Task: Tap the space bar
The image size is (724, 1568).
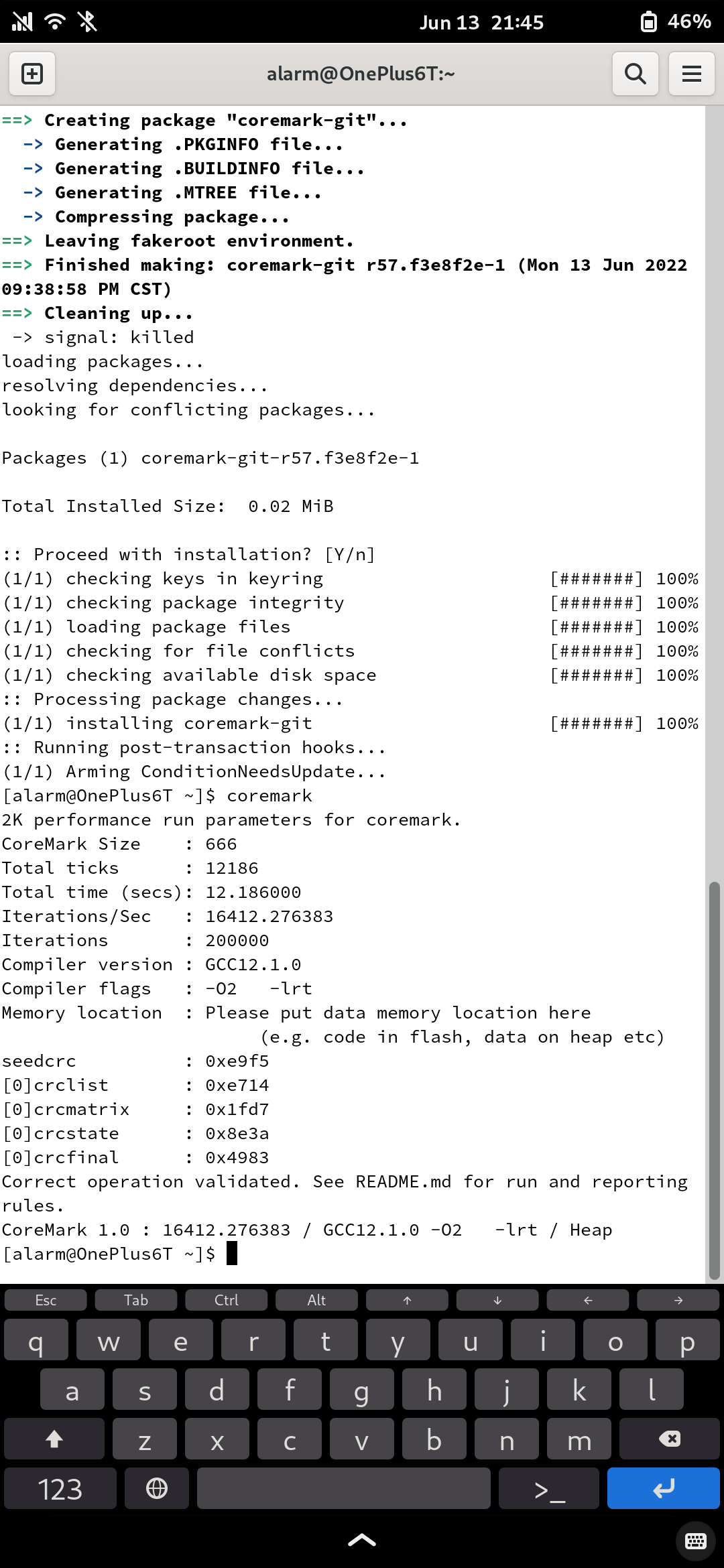Action: tap(344, 1488)
